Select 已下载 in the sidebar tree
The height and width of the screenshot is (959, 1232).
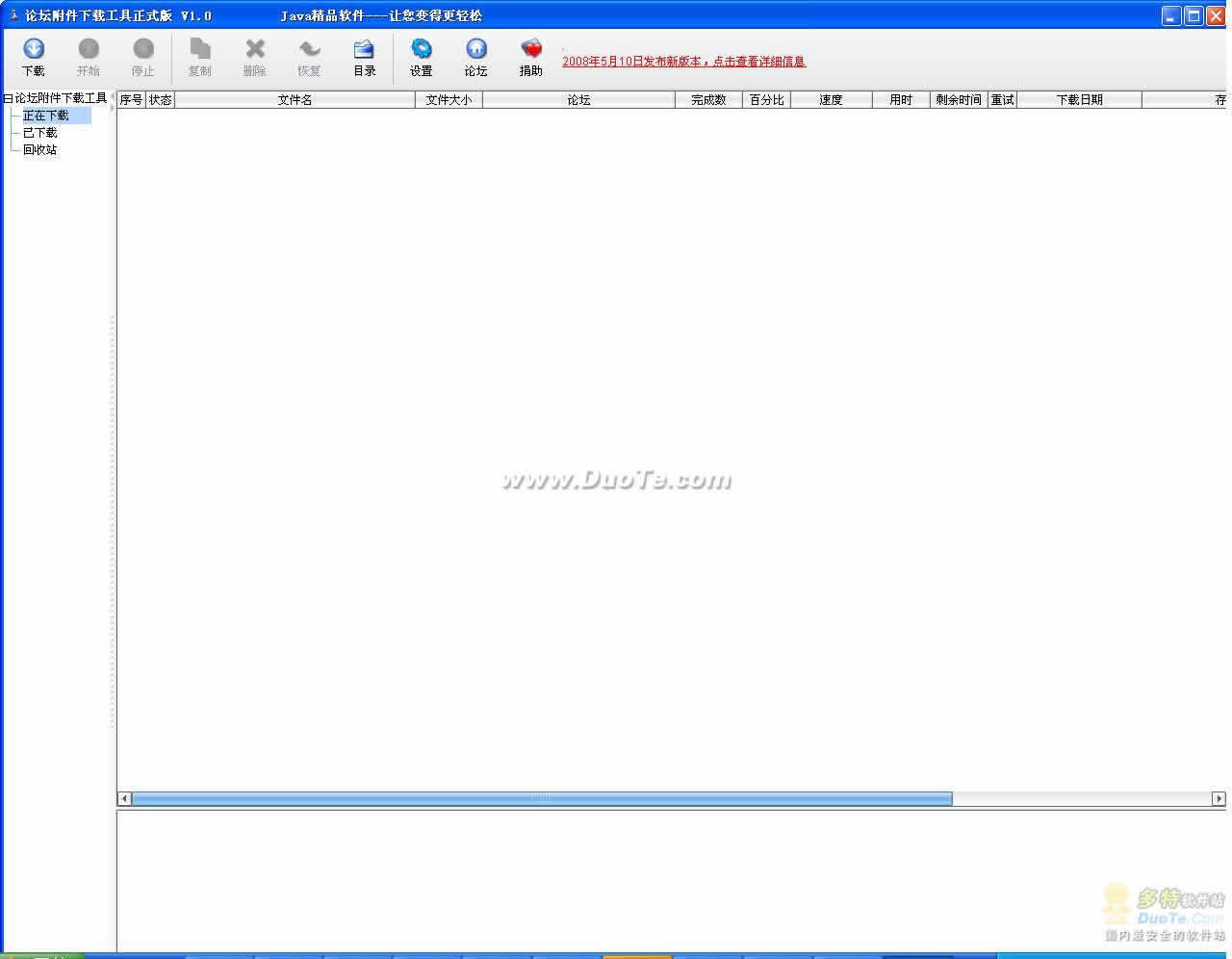40,133
